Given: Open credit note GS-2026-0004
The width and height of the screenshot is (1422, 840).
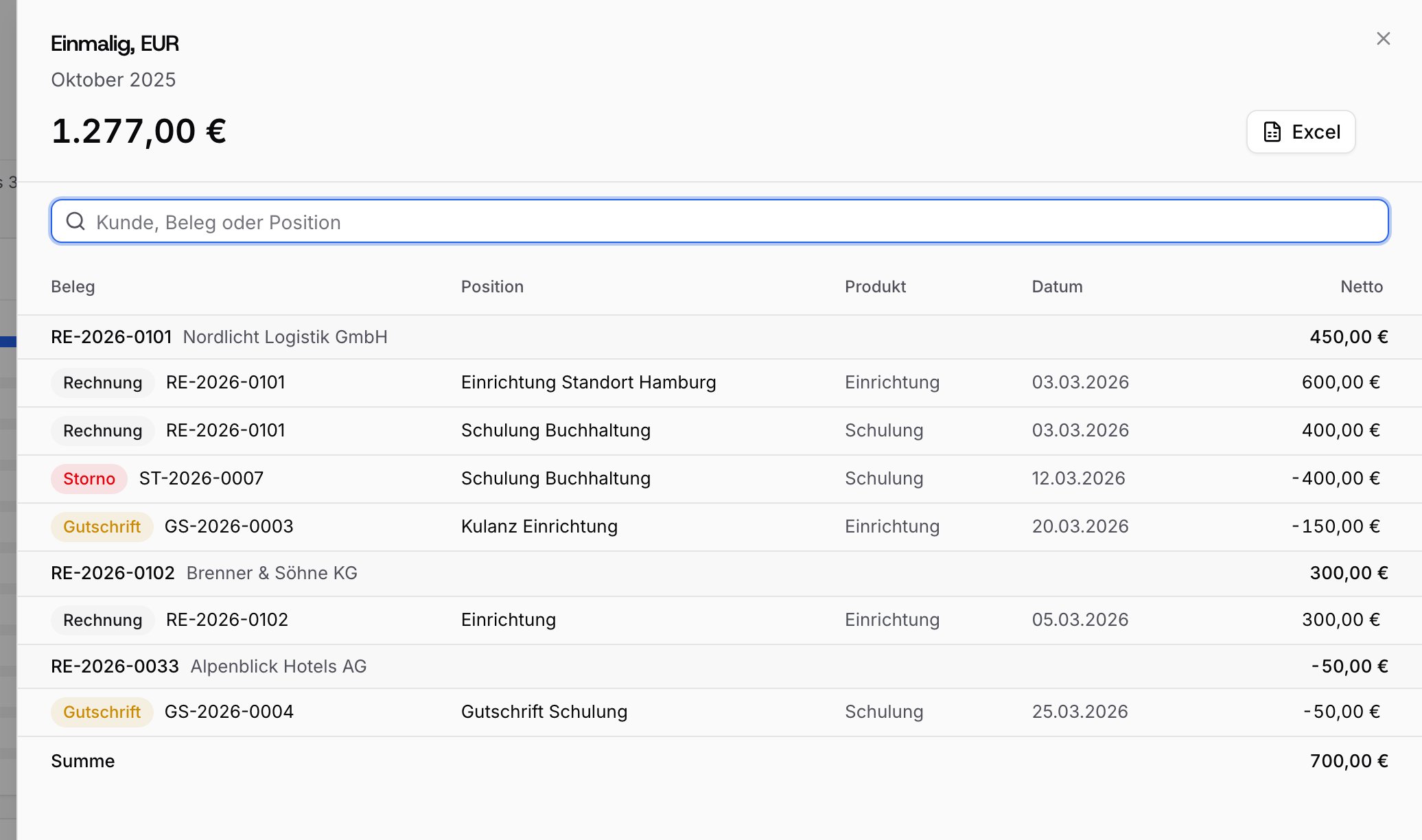Looking at the screenshot, I should tap(229, 712).
